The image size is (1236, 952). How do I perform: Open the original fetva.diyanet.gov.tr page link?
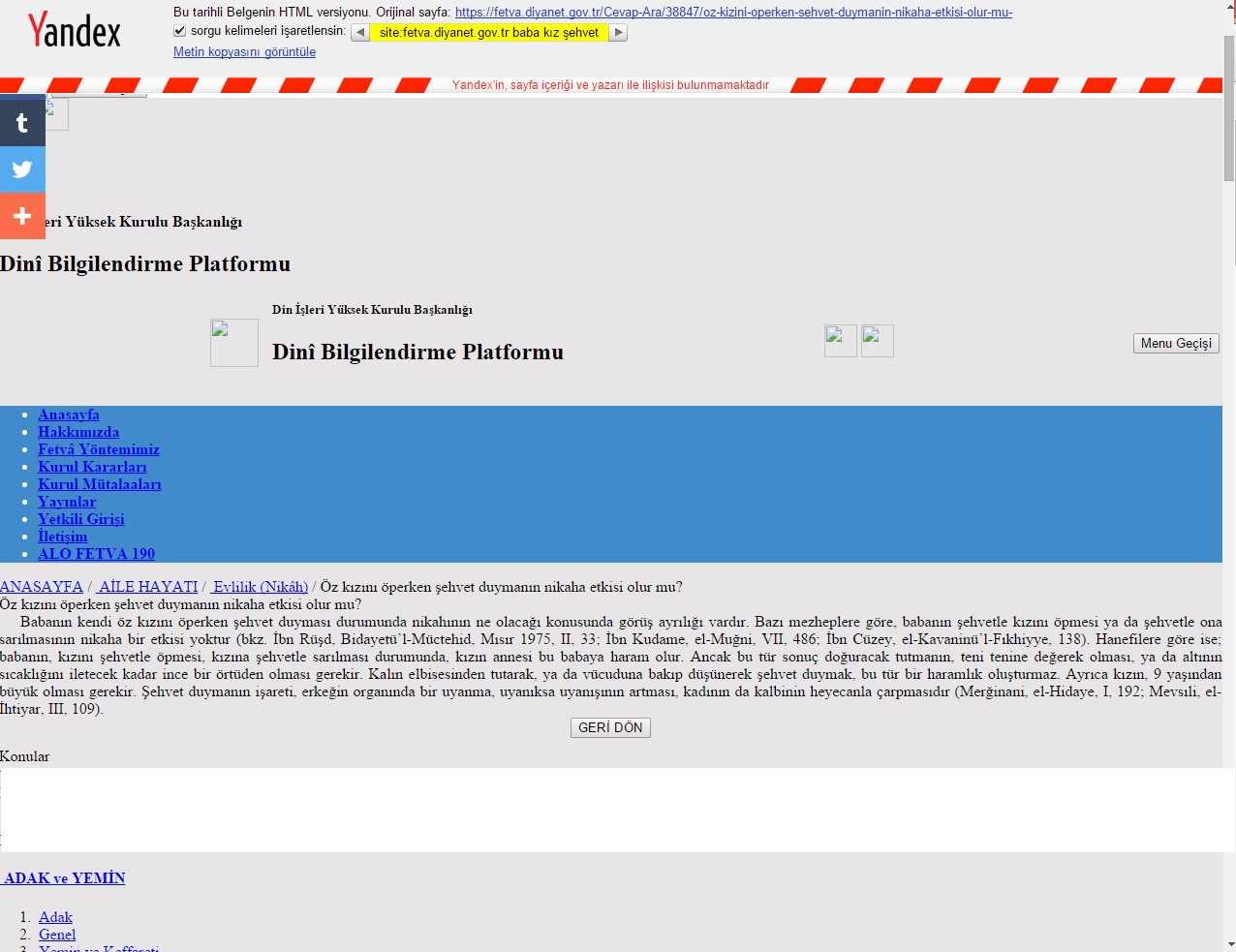click(733, 13)
